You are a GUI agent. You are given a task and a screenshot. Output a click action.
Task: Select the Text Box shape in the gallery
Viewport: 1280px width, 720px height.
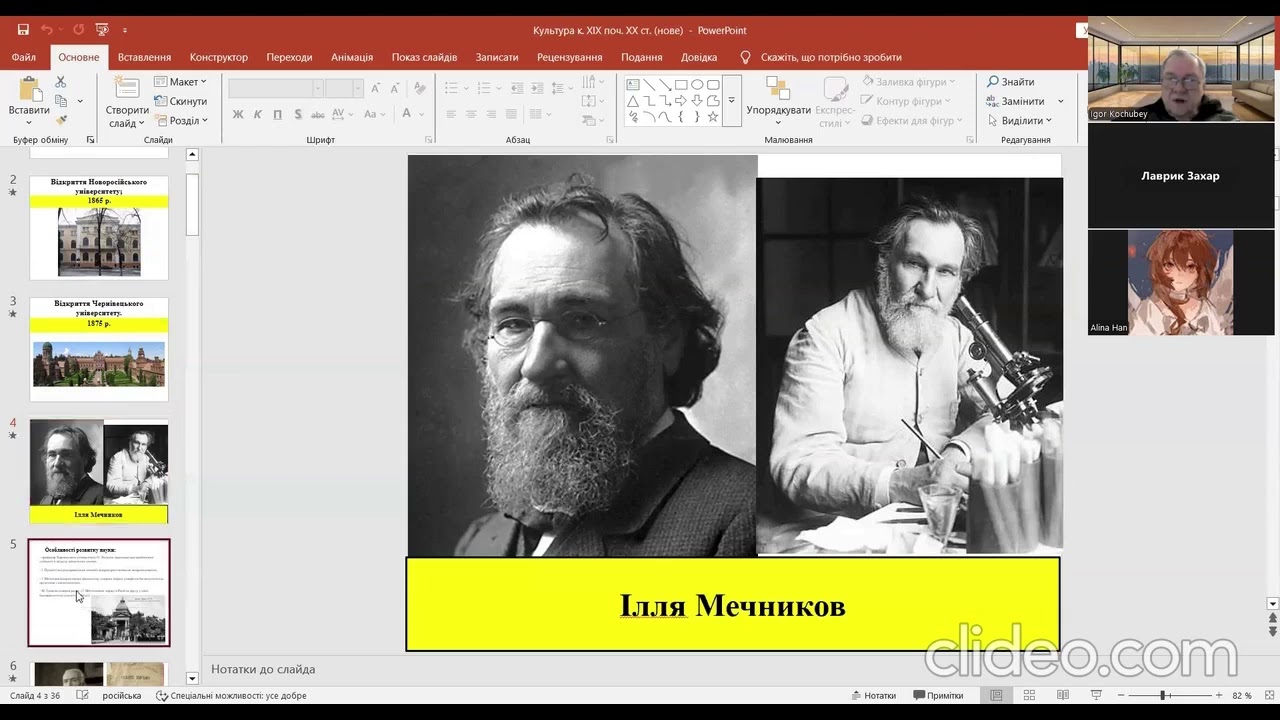(x=633, y=85)
